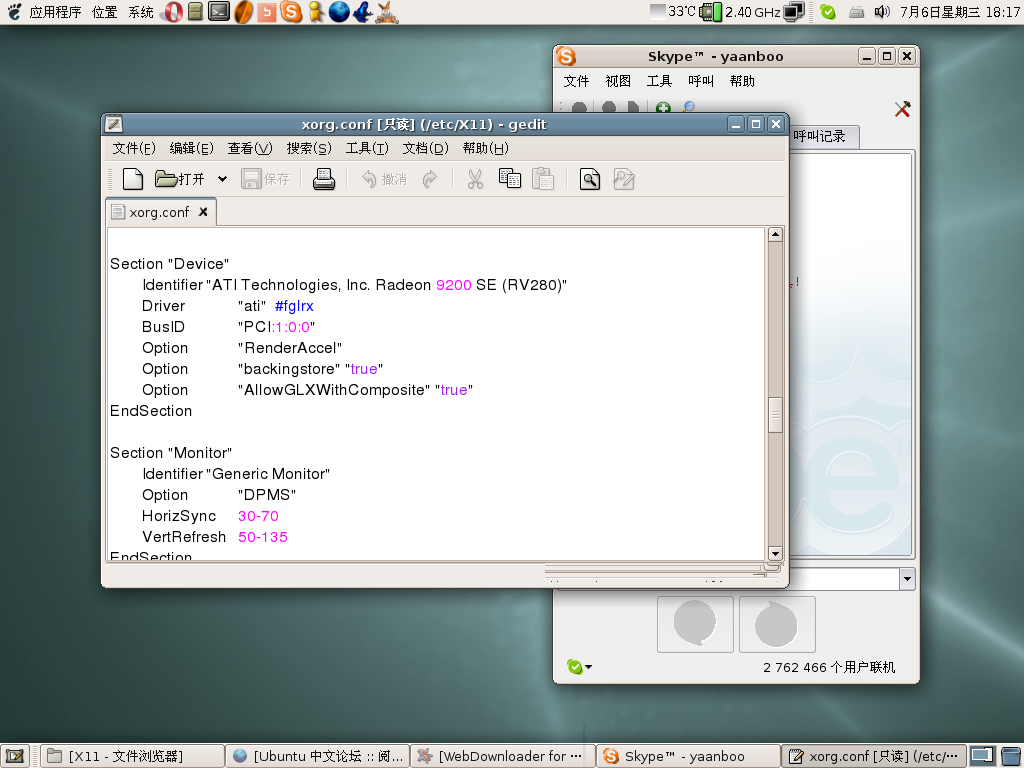This screenshot has height=768, width=1024.
Task: Launch Terminal from the top panel
Action: (219, 11)
